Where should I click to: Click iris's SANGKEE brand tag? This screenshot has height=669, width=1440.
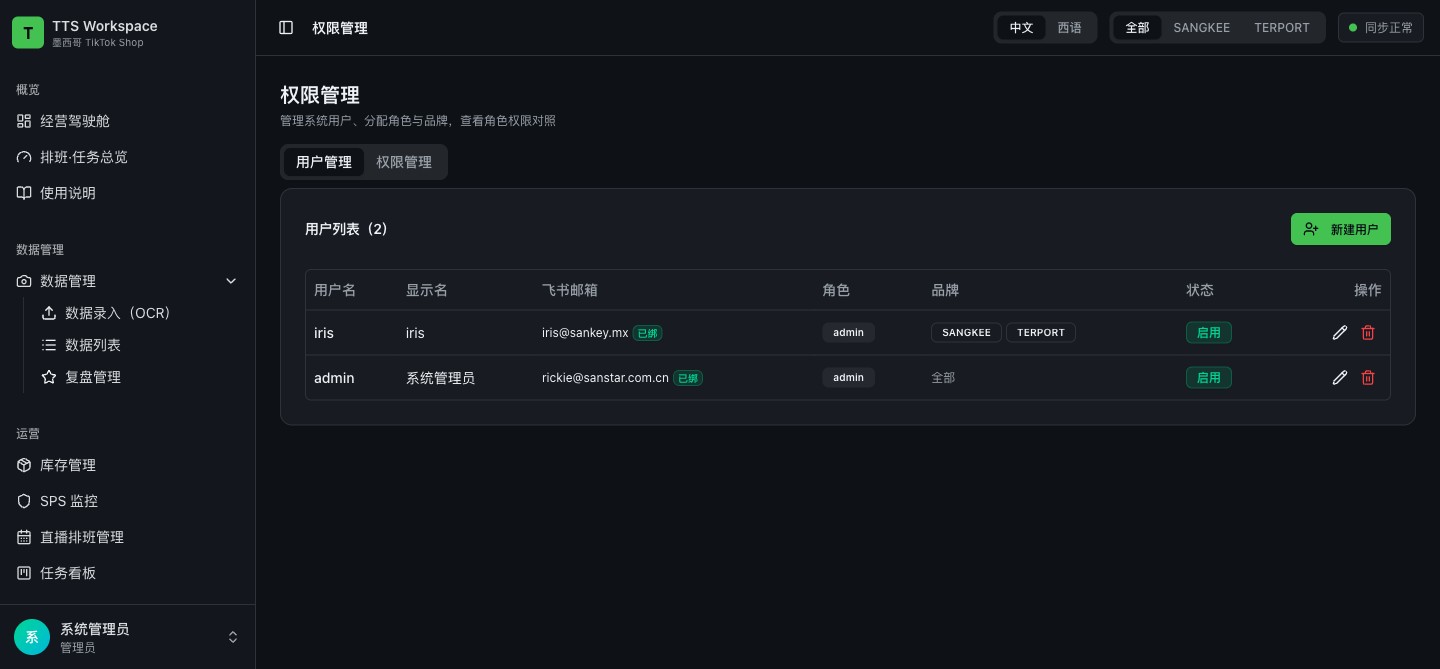click(966, 333)
